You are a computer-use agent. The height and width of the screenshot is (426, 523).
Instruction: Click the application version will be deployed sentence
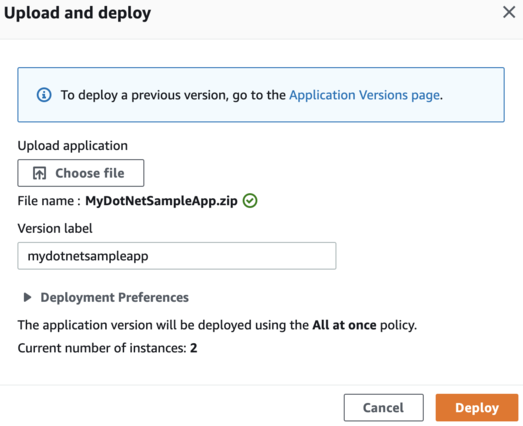coord(217,325)
